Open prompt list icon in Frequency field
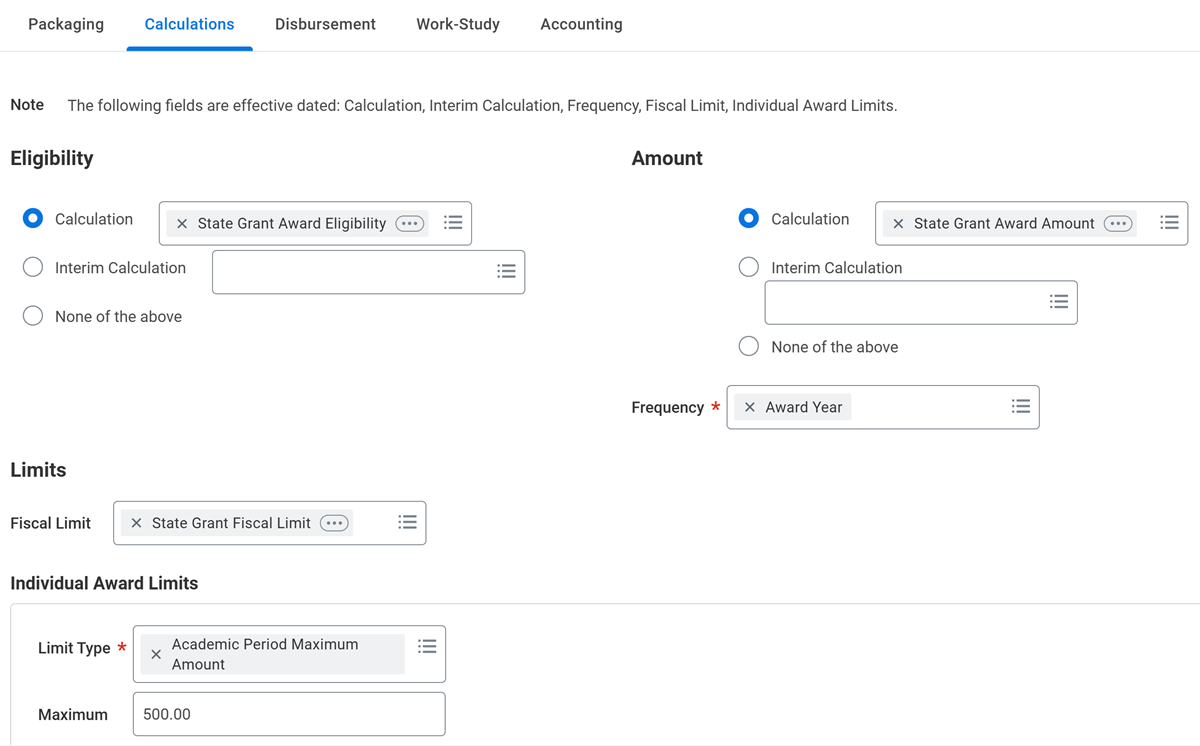Screen dimensions: 1200x746 1021,407
